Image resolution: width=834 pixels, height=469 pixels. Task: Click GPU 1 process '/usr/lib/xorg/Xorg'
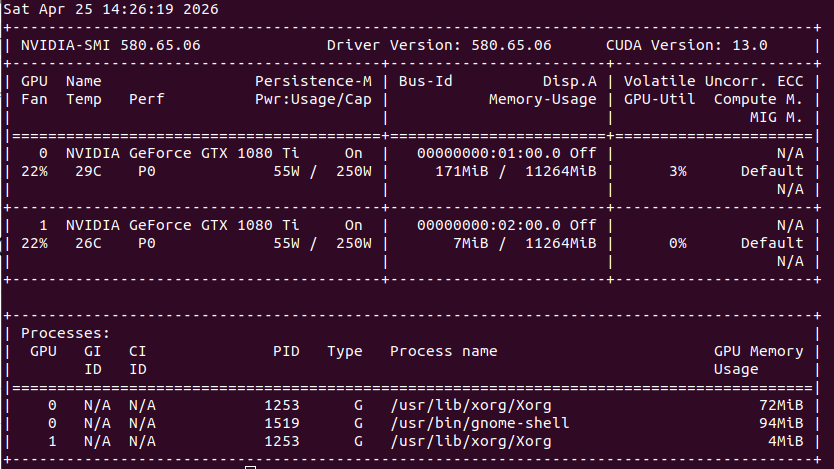[x=471, y=441]
